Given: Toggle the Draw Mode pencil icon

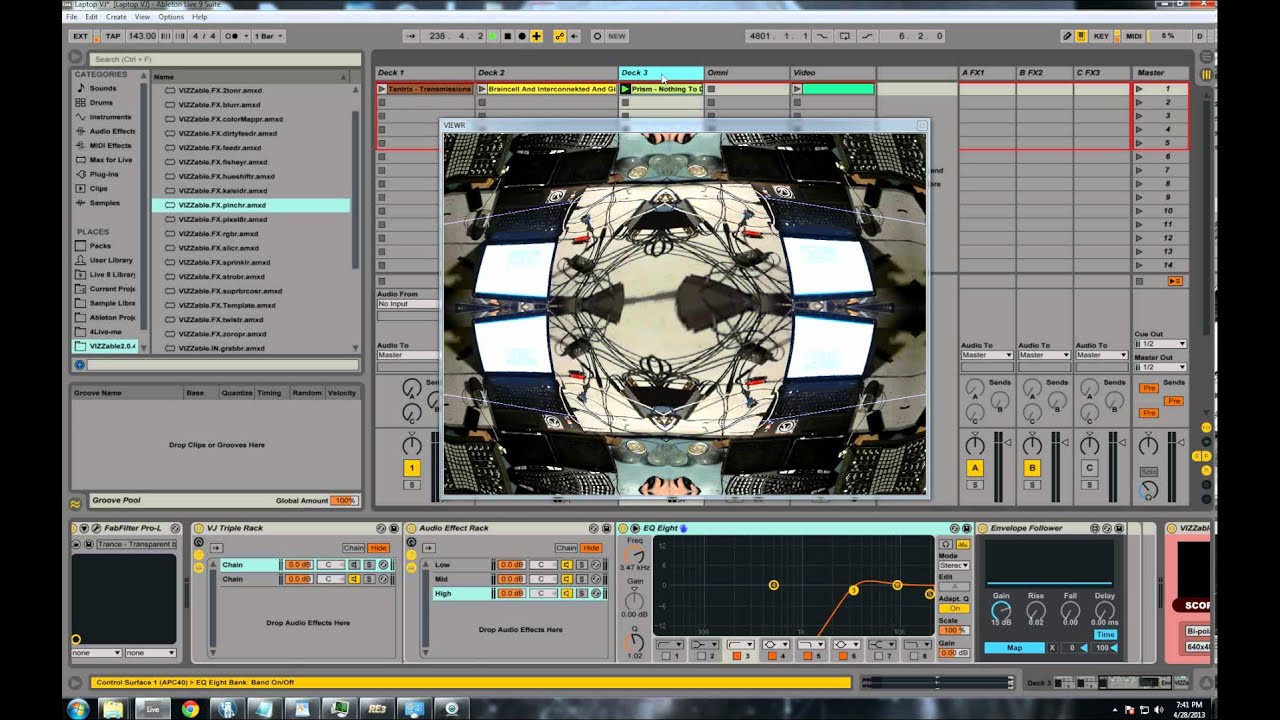Looking at the screenshot, I should [1067, 36].
